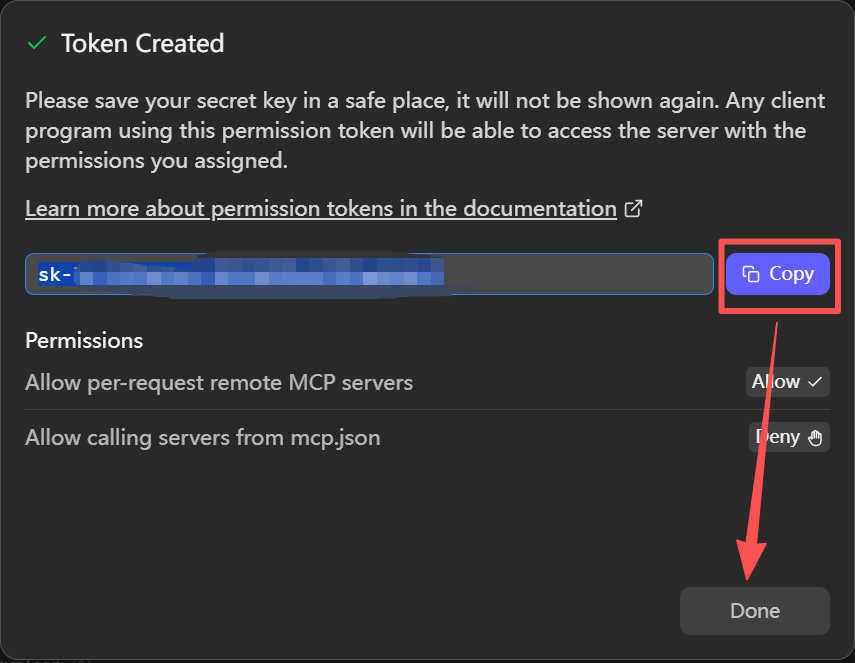Click the green checkmark icon next to Token Created
Image resolution: width=855 pixels, height=663 pixels.
37,43
